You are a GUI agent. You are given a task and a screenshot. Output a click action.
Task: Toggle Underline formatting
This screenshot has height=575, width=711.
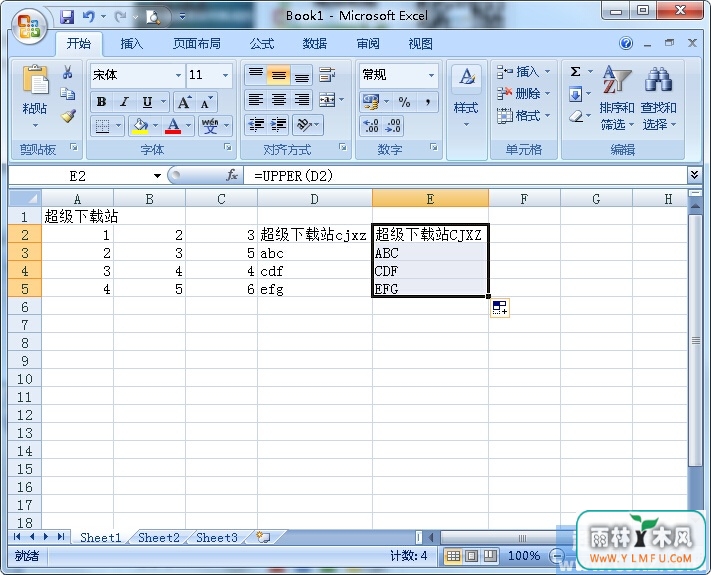click(147, 102)
